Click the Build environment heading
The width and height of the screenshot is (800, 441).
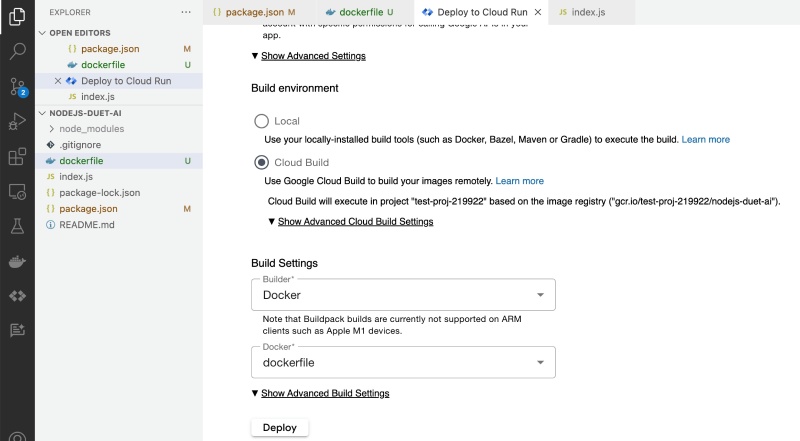tap(294, 88)
